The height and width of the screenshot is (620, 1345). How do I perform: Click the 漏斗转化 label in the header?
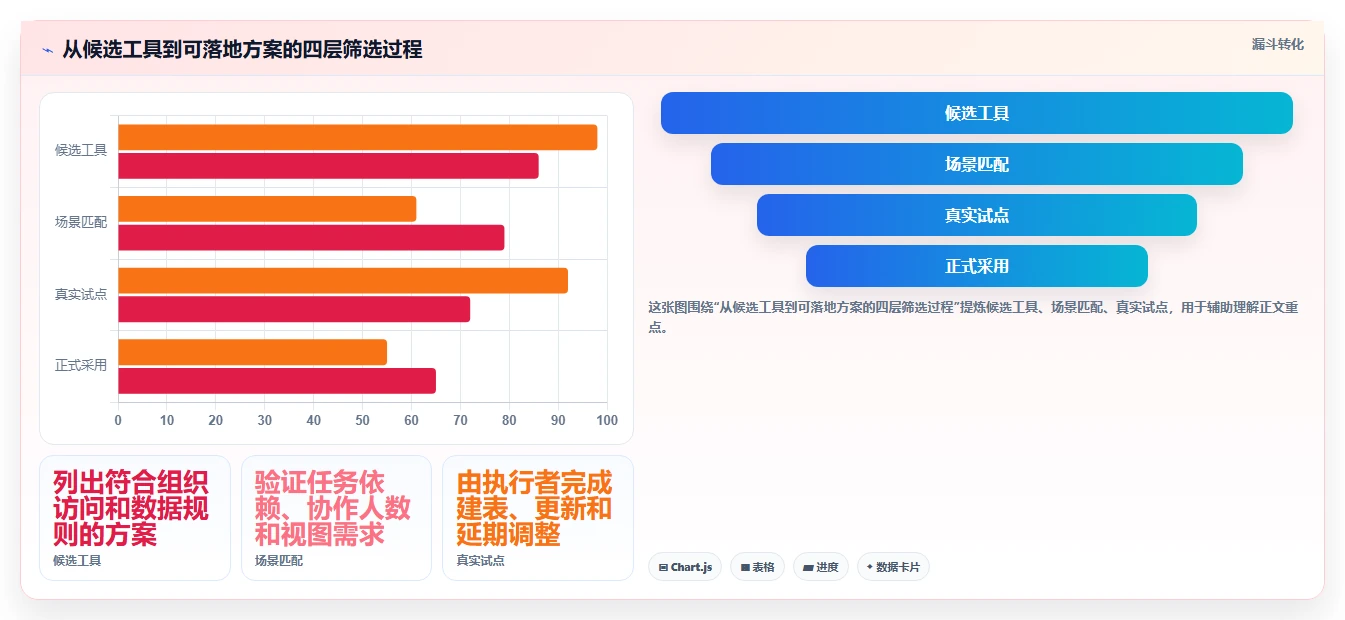click(1278, 44)
